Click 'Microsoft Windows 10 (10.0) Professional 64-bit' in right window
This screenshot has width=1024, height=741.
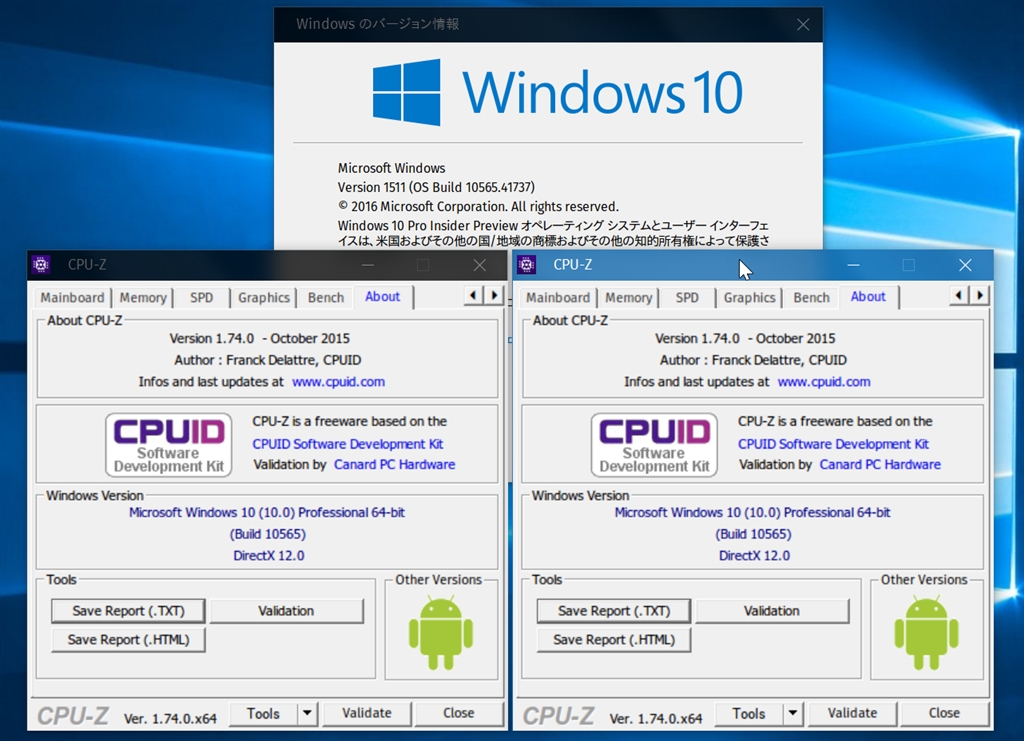752,512
